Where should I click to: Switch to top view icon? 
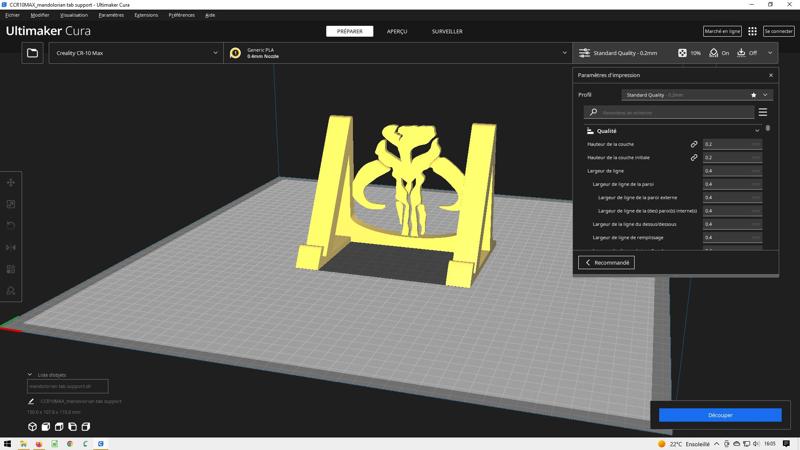click(x=59, y=427)
